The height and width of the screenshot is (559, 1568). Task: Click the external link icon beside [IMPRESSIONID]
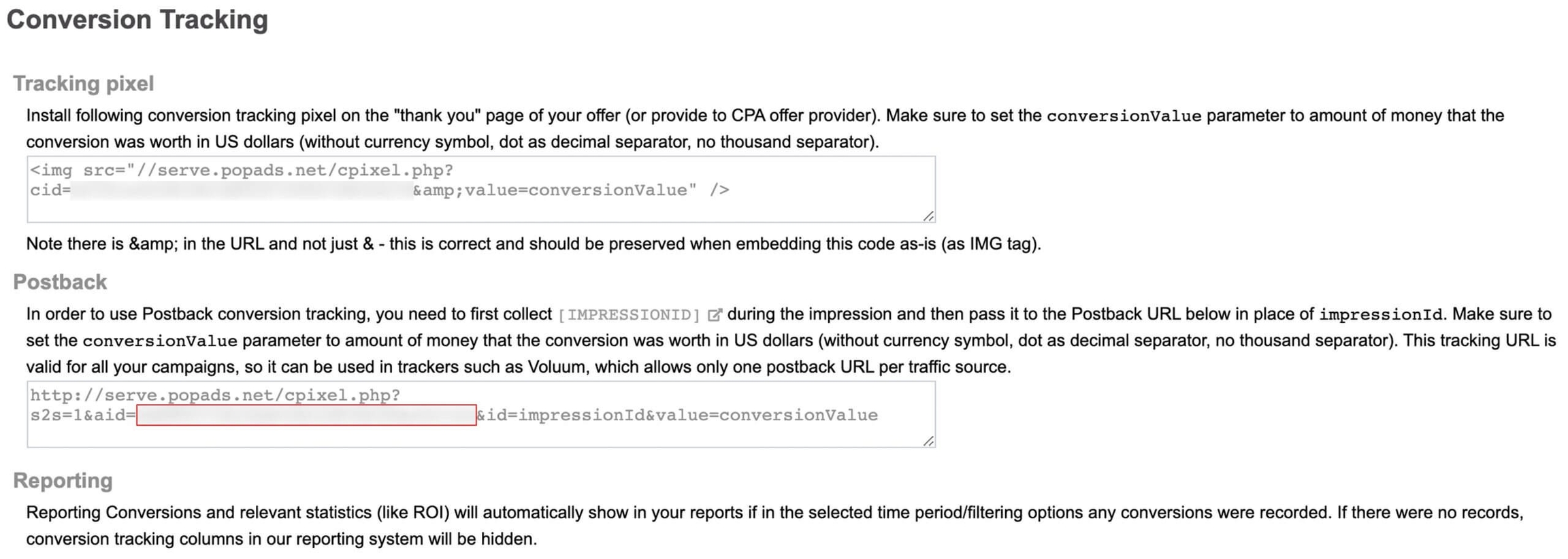tap(714, 315)
